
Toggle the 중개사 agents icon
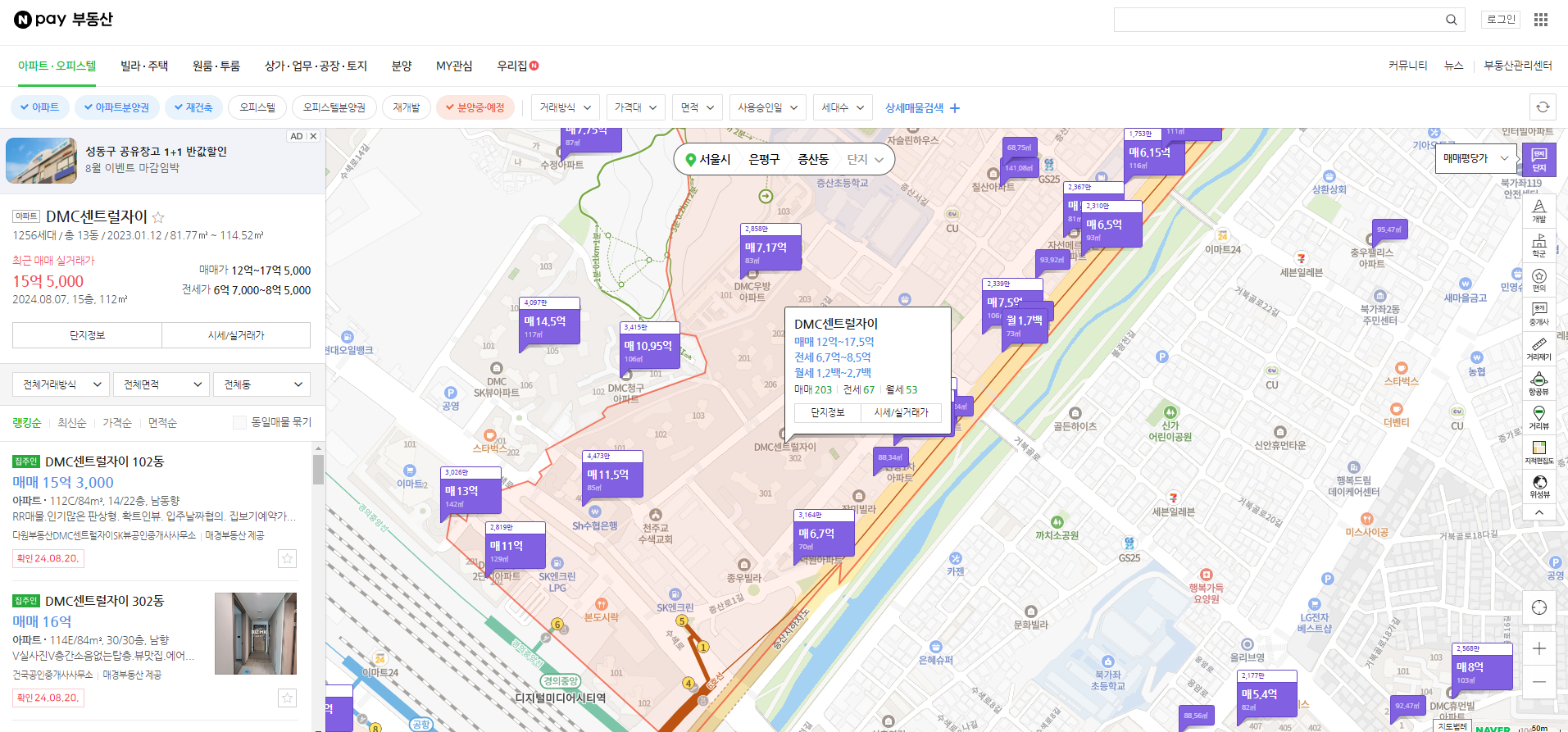tap(1539, 314)
